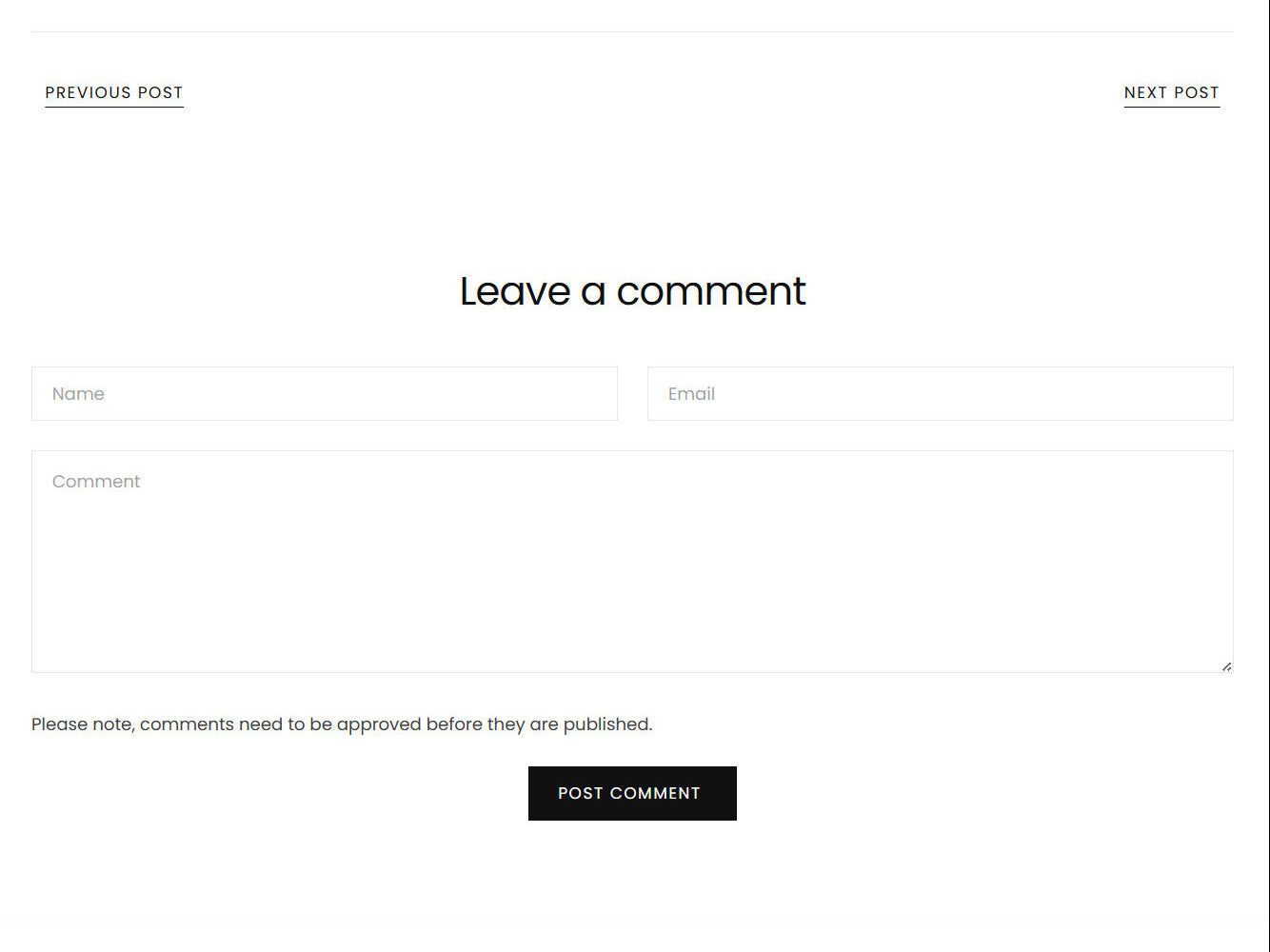
Task: Click the Comment placeholder label
Action: coord(96,482)
